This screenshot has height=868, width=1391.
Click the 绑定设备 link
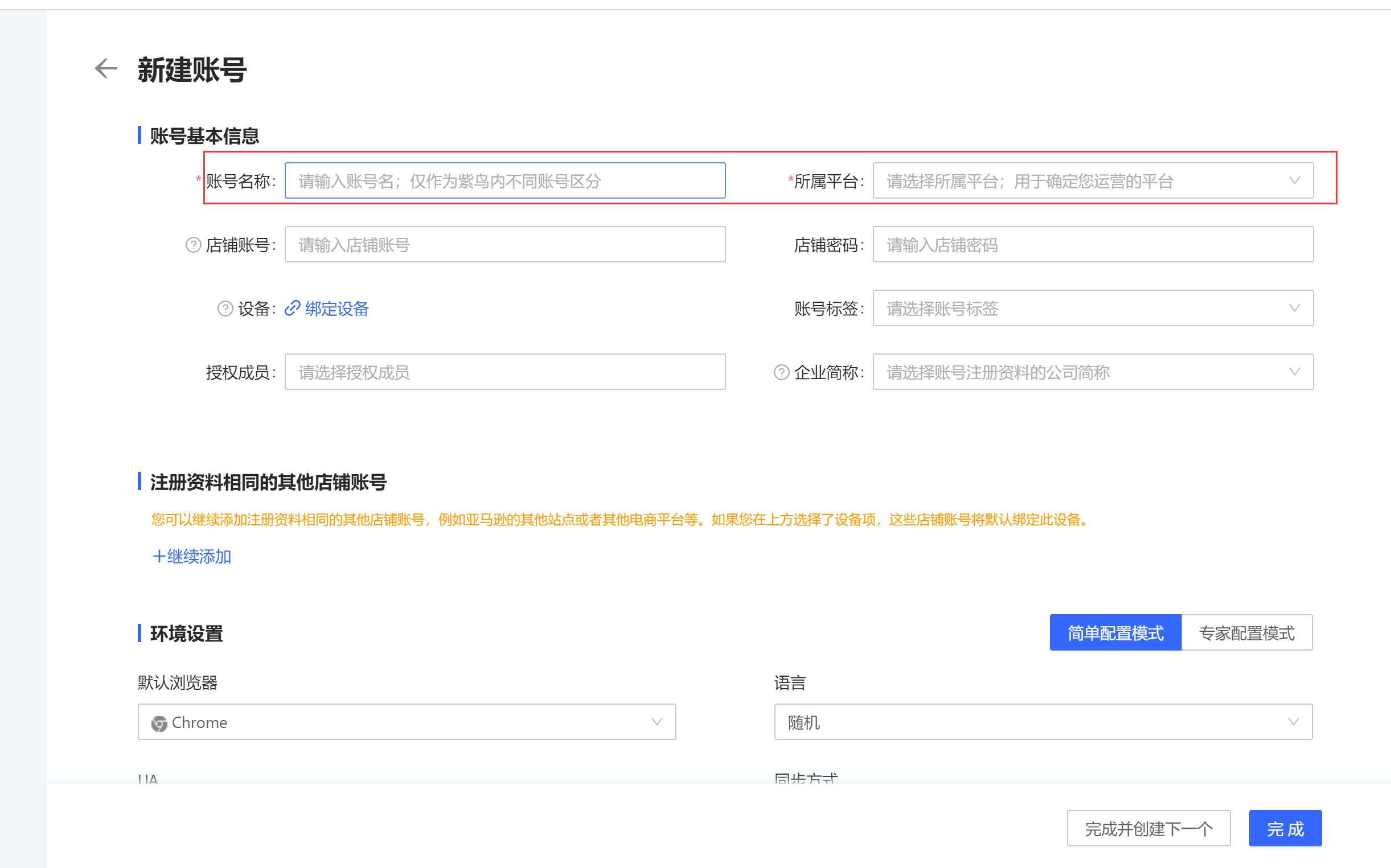click(337, 309)
